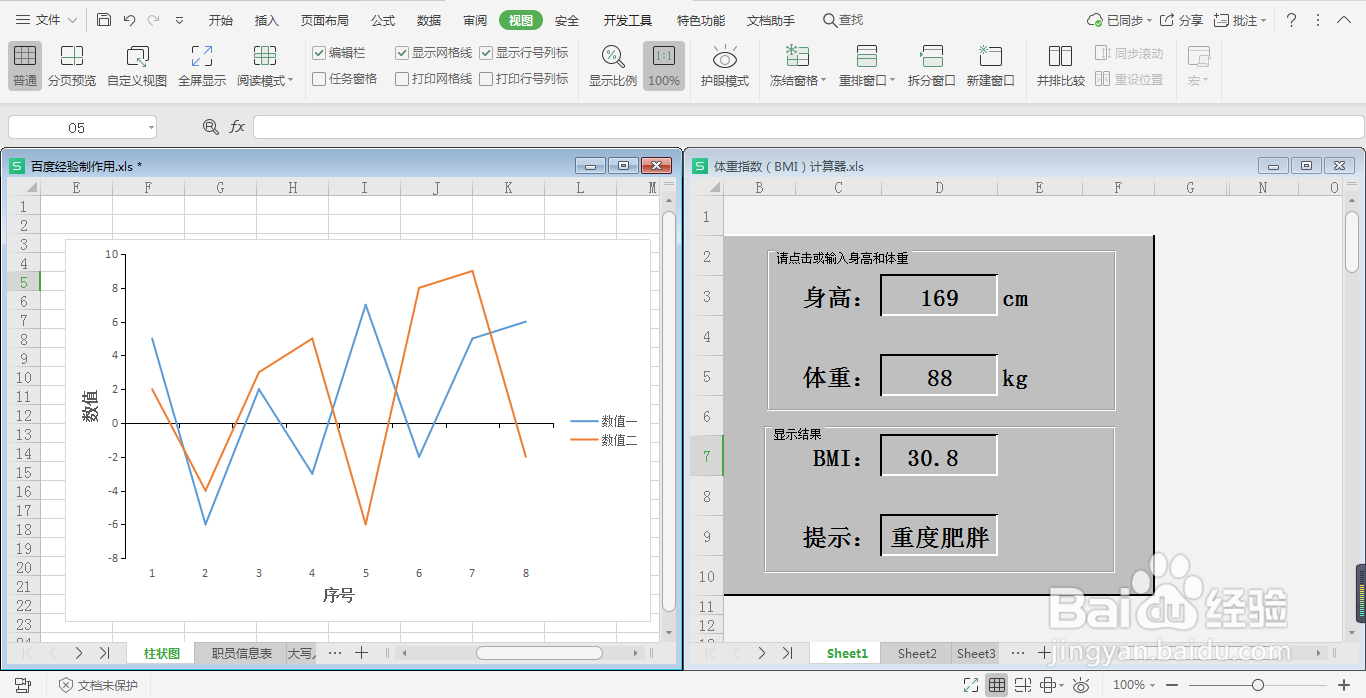Expand quick access toolbar customize arrow

tap(179, 20)
